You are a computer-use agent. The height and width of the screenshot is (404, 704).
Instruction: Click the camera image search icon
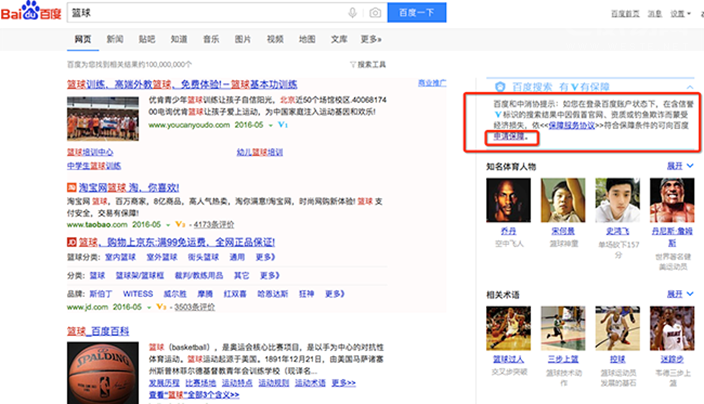375,13
